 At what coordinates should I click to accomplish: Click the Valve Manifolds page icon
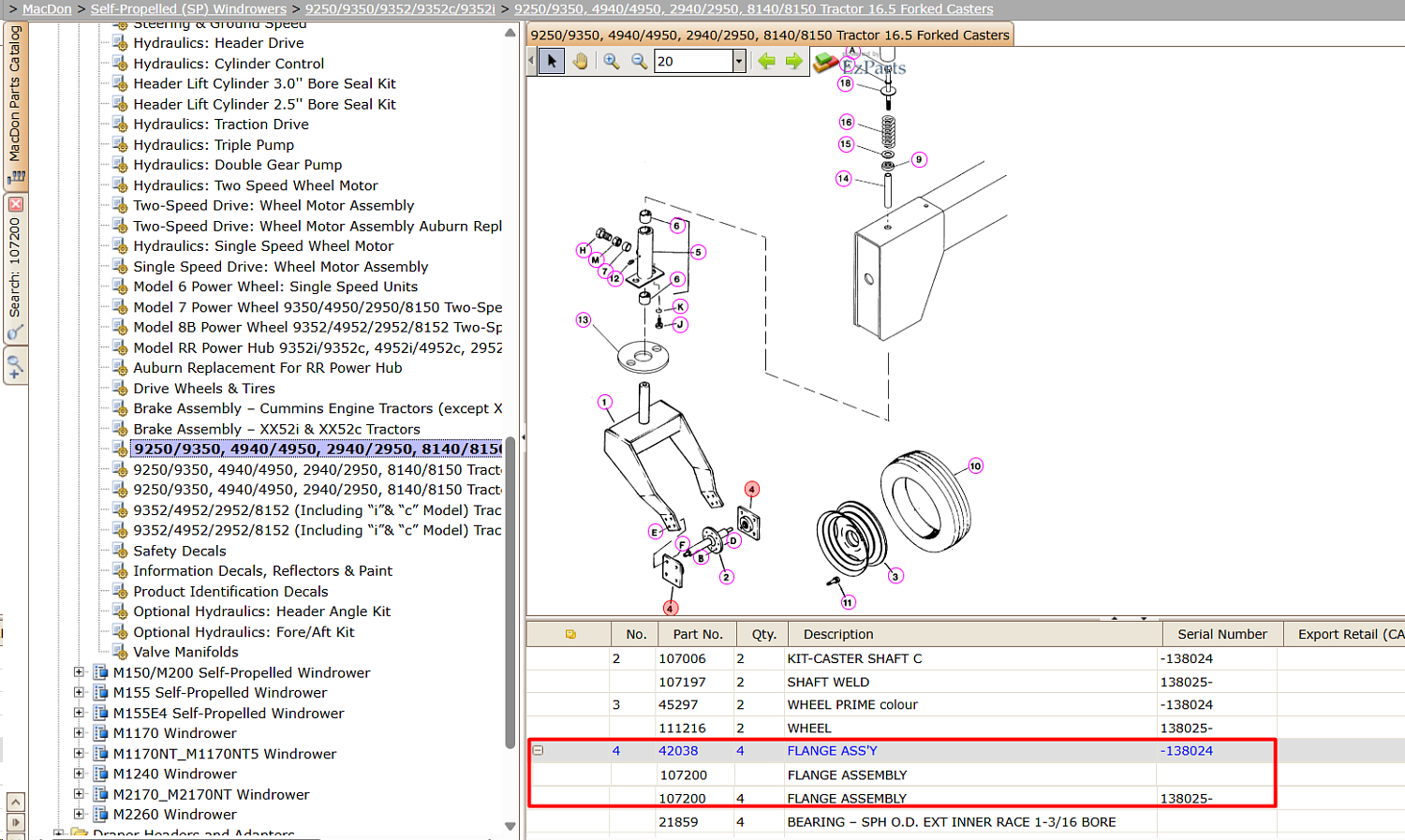coord(120,652)
